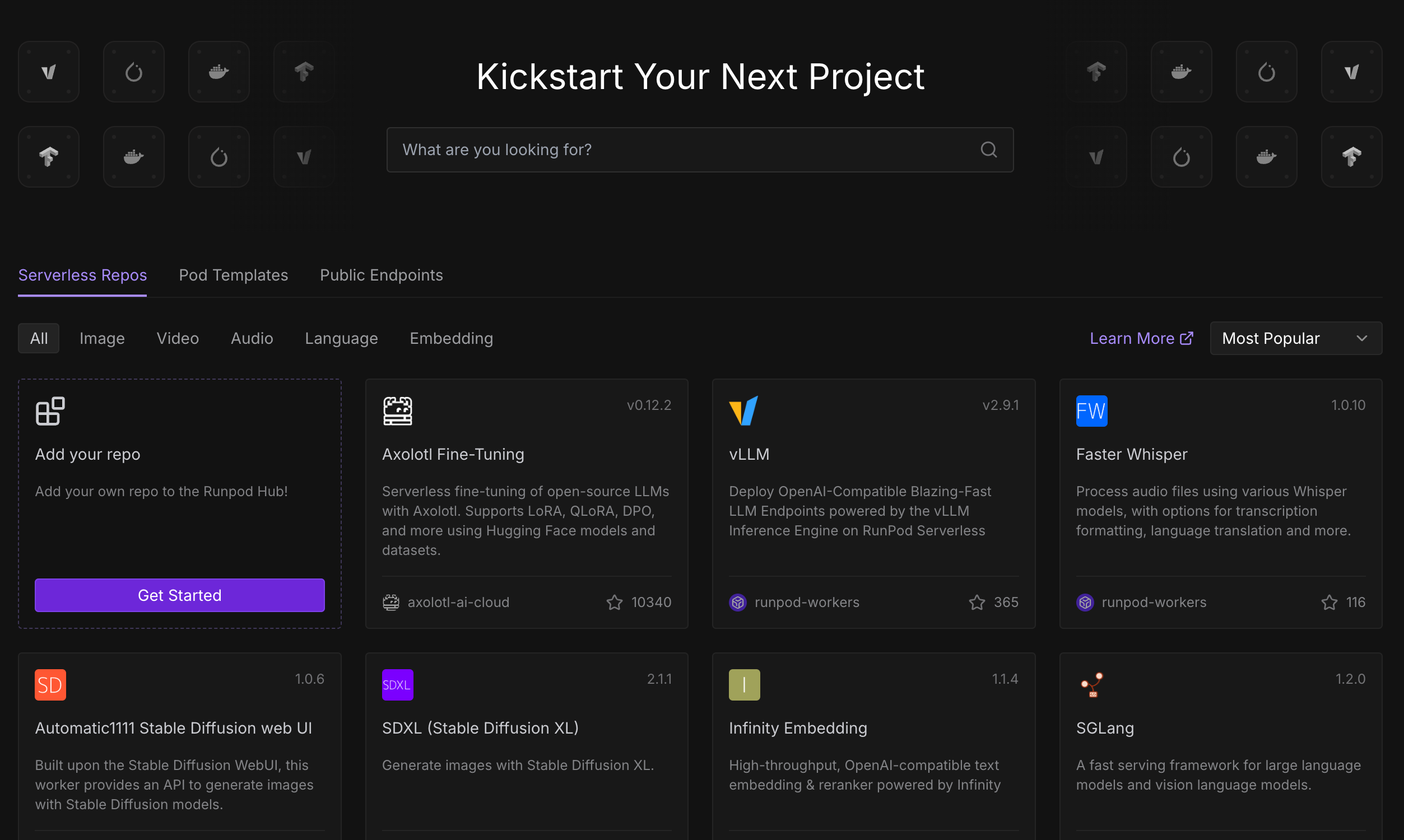This screenshot has width=1404, height=840.
Task: Filter repos by Video
Action: coord(178,338)
